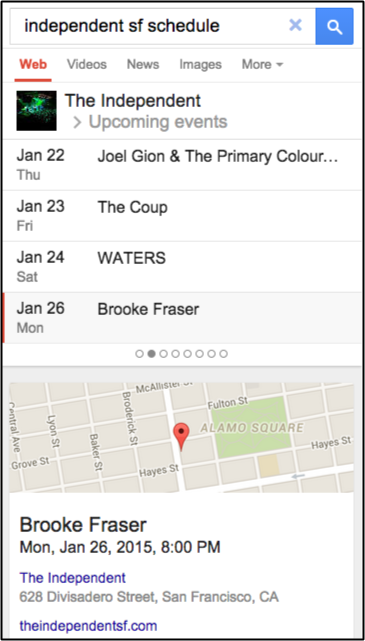Click inside the search input field
This screenshot has height=641, width=365.
[x=153, y=26]
